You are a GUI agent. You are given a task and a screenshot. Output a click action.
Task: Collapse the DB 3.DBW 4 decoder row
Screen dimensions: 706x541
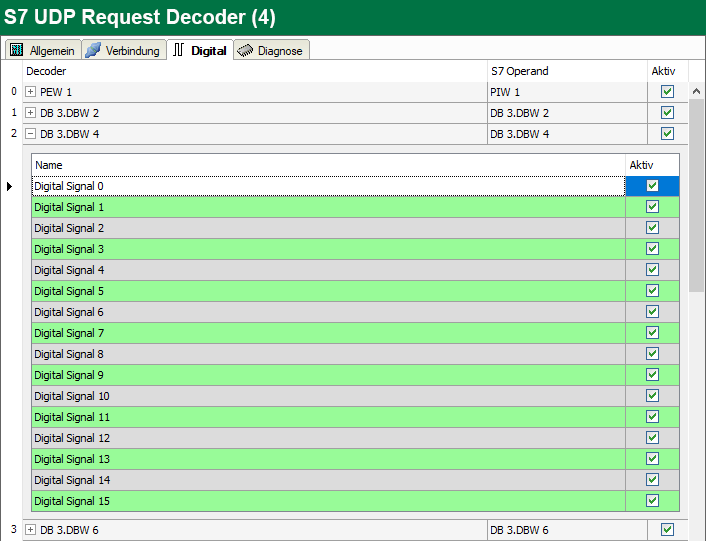click(30, 134)
